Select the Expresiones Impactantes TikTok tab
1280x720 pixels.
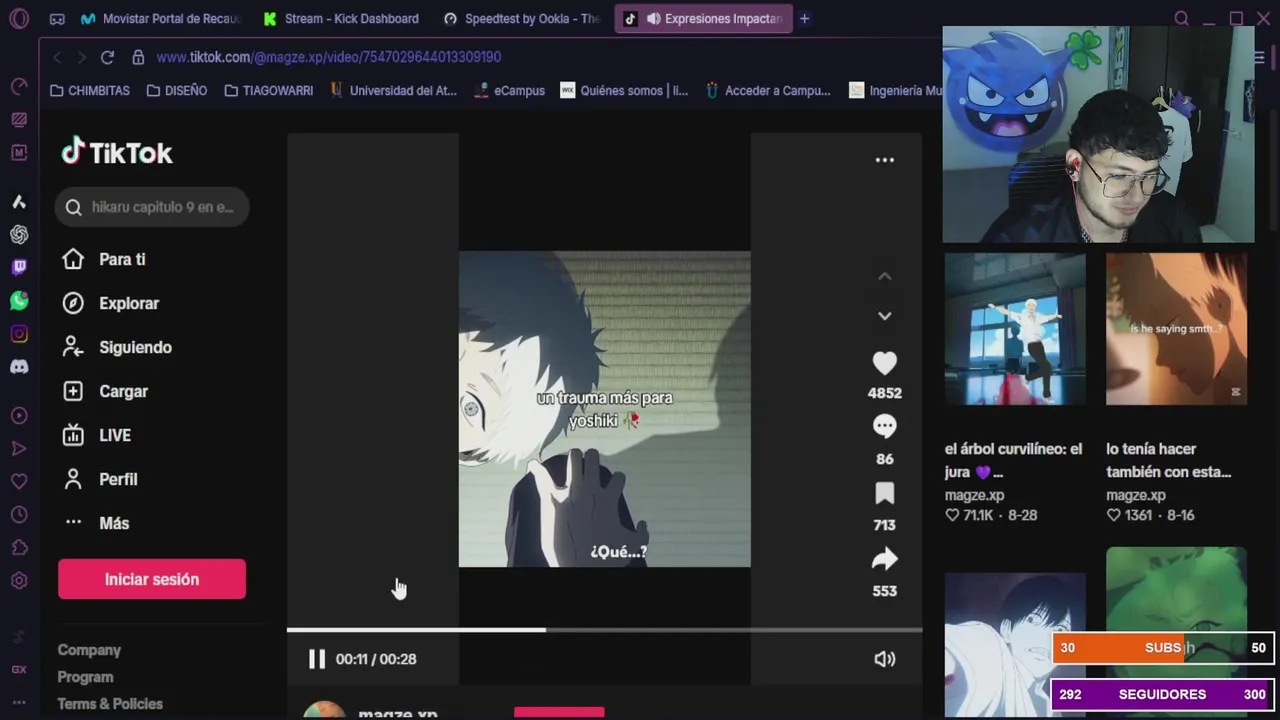(702, 18)
